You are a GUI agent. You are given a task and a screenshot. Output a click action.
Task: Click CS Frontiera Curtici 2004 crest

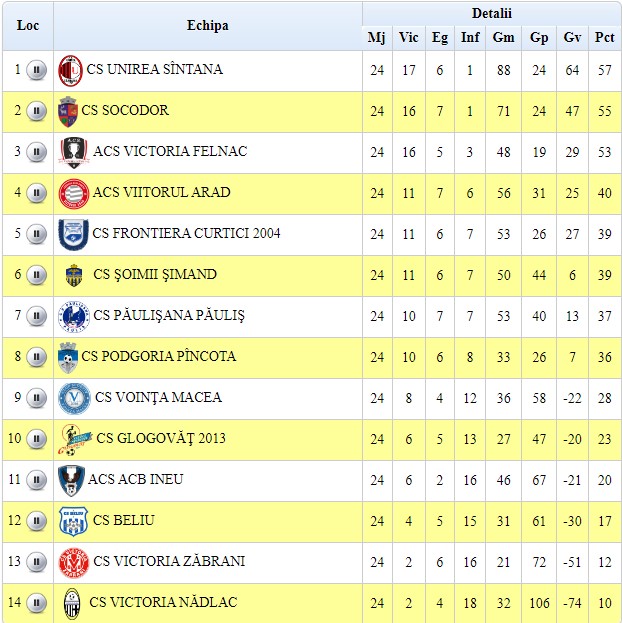point(73,234)
